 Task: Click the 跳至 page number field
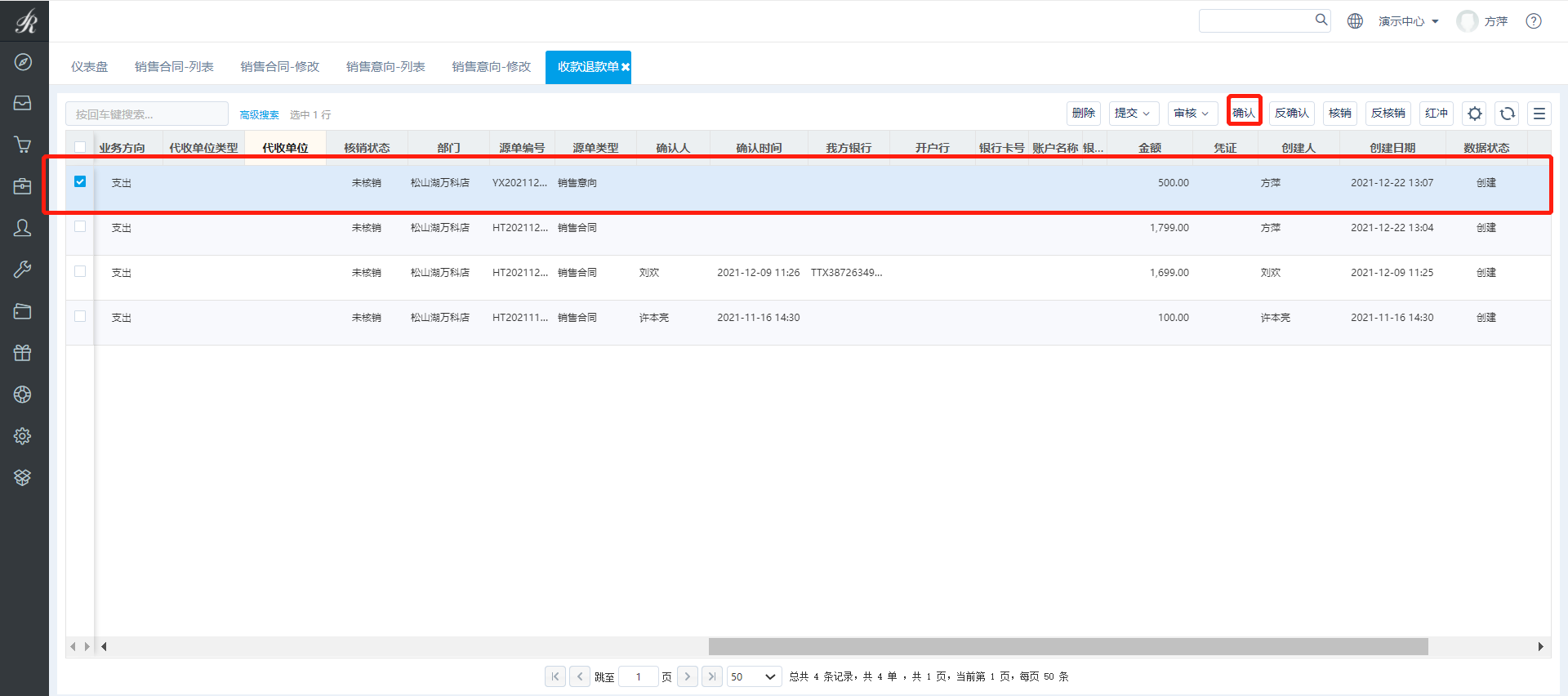(x=639, y=676)
